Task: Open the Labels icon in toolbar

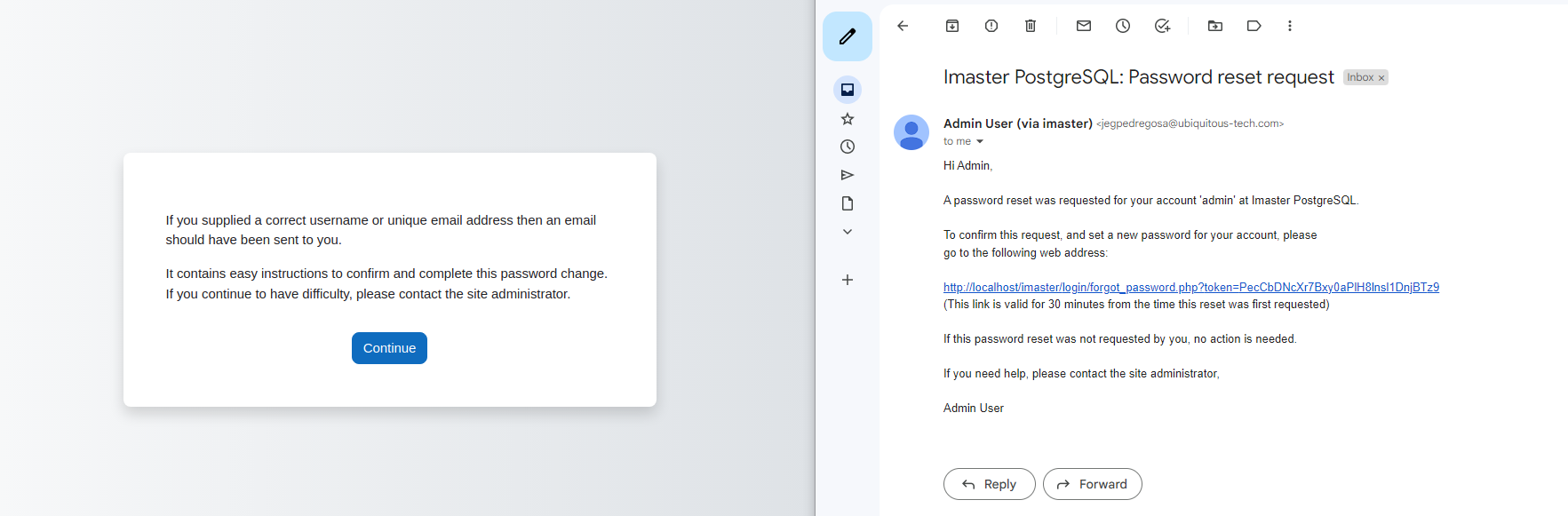Action: pos(1254,26)
